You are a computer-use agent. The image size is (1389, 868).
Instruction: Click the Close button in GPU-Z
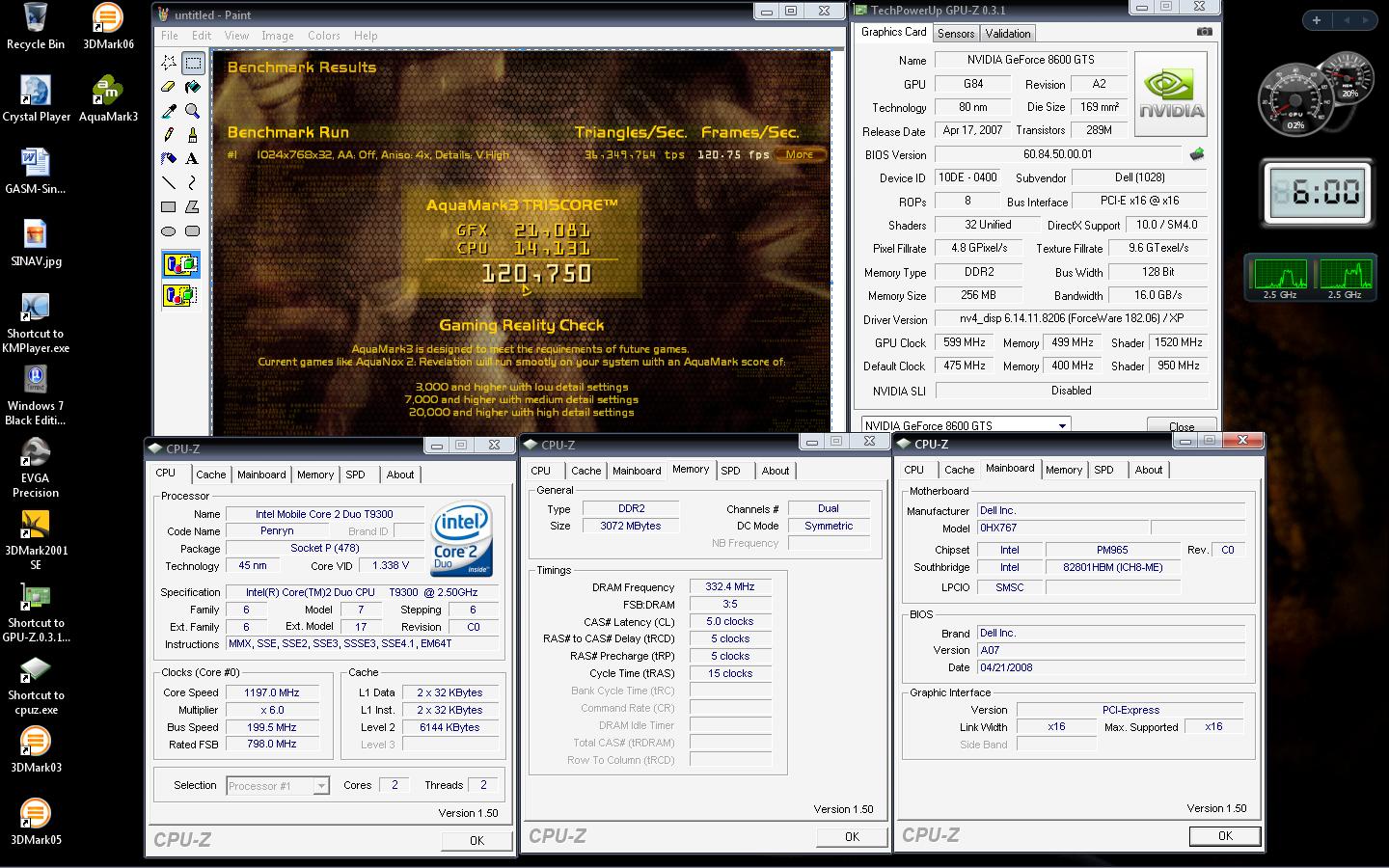point(1182,425)
